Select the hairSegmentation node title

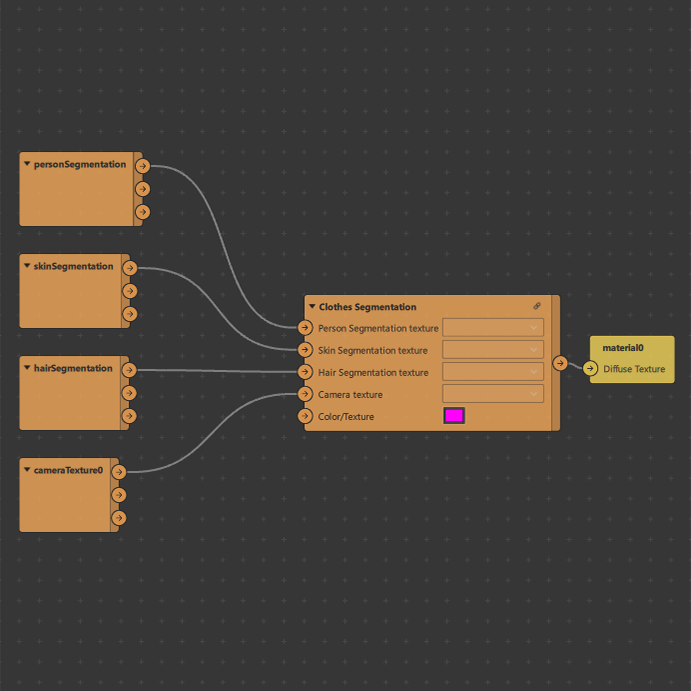click(73, 368)
